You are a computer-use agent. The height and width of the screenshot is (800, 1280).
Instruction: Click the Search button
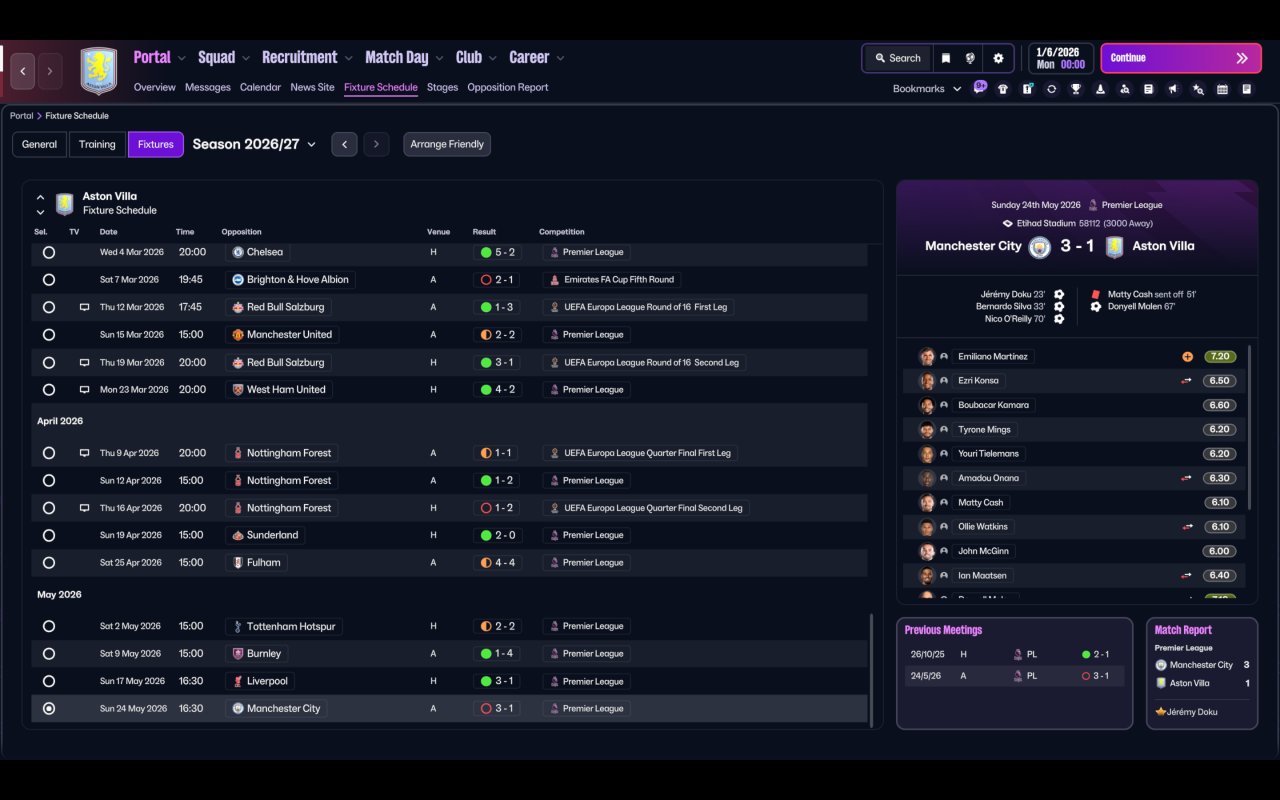897,58
